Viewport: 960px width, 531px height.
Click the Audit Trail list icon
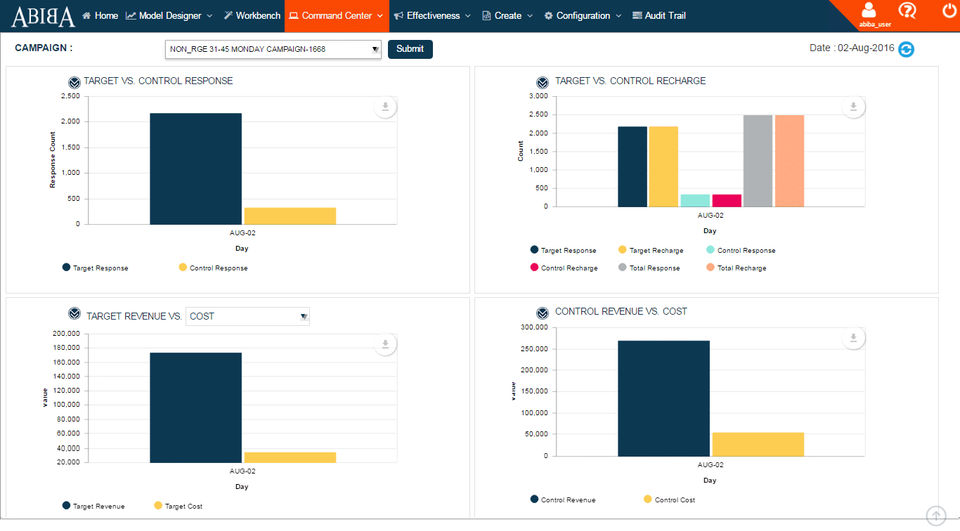(637, 15)
